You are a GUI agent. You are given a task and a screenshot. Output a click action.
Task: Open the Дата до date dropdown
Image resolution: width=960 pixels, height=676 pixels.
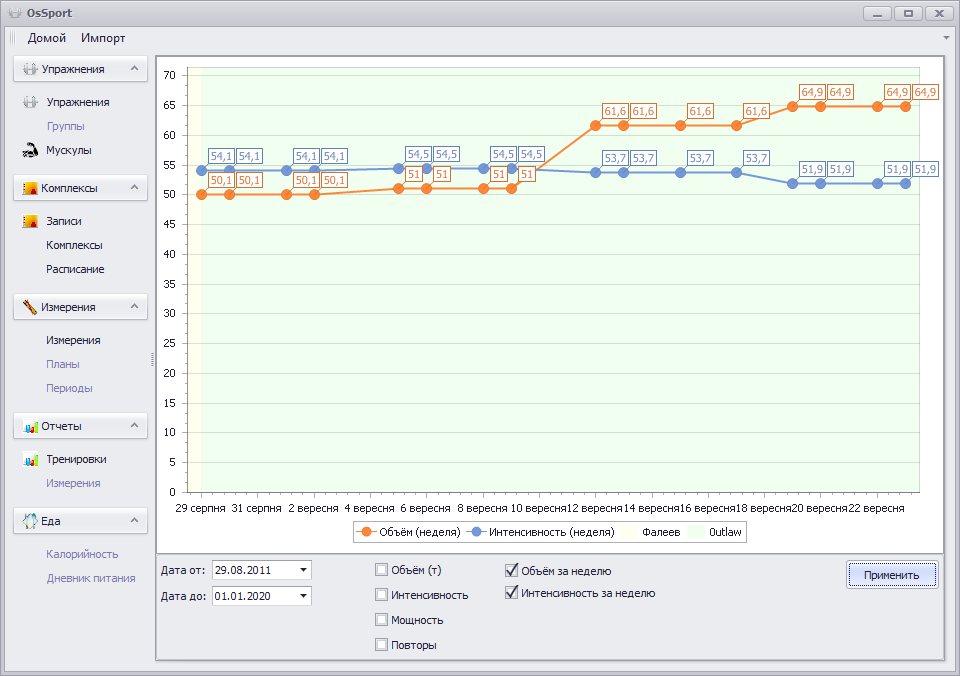pos(303,596)
